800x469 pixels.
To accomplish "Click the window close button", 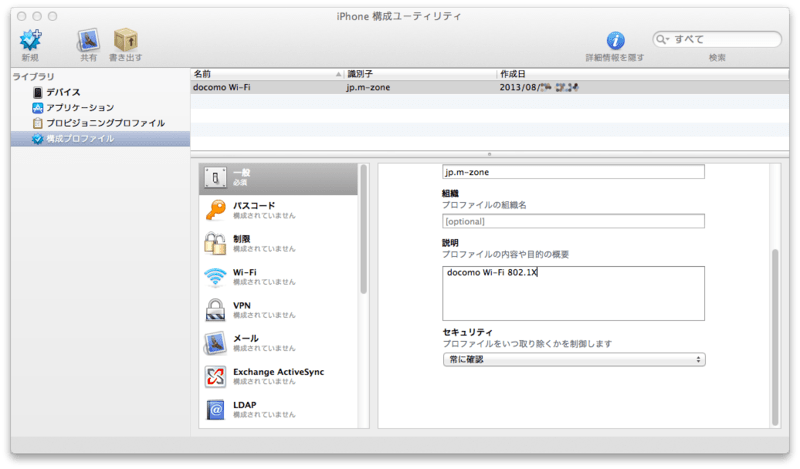I will click(x=22, y=16).
